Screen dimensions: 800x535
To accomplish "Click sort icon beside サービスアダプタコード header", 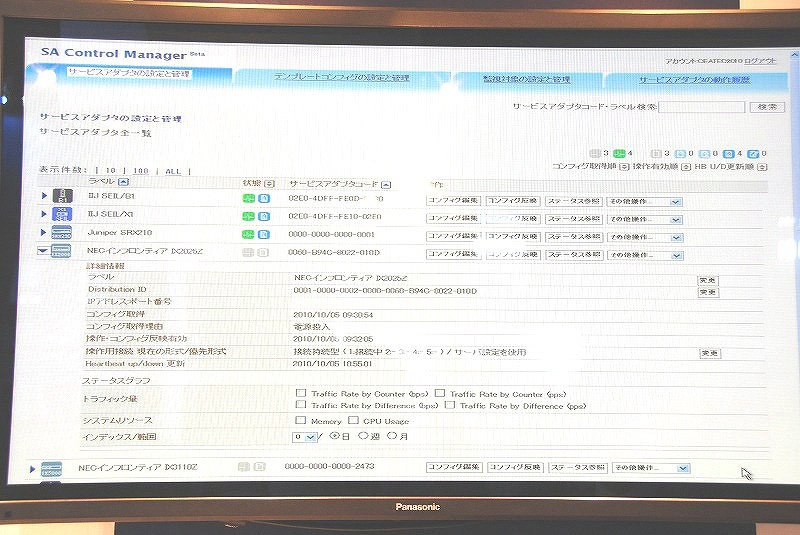I will point(387,184).
